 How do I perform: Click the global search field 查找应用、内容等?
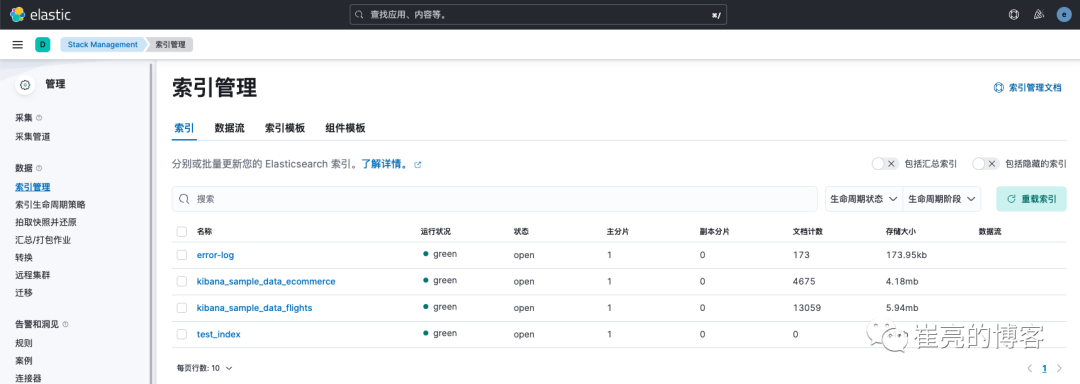click(x=538, y=14)
